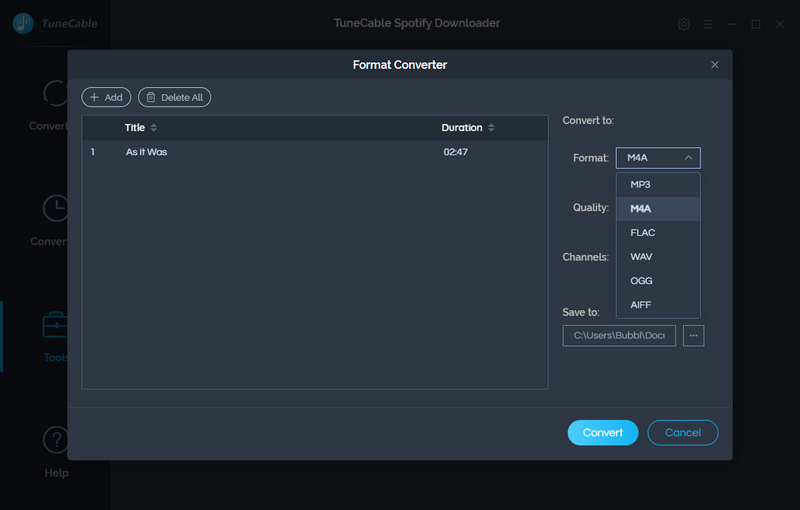Open the hamburger menu in title bar

pos(708,24)
